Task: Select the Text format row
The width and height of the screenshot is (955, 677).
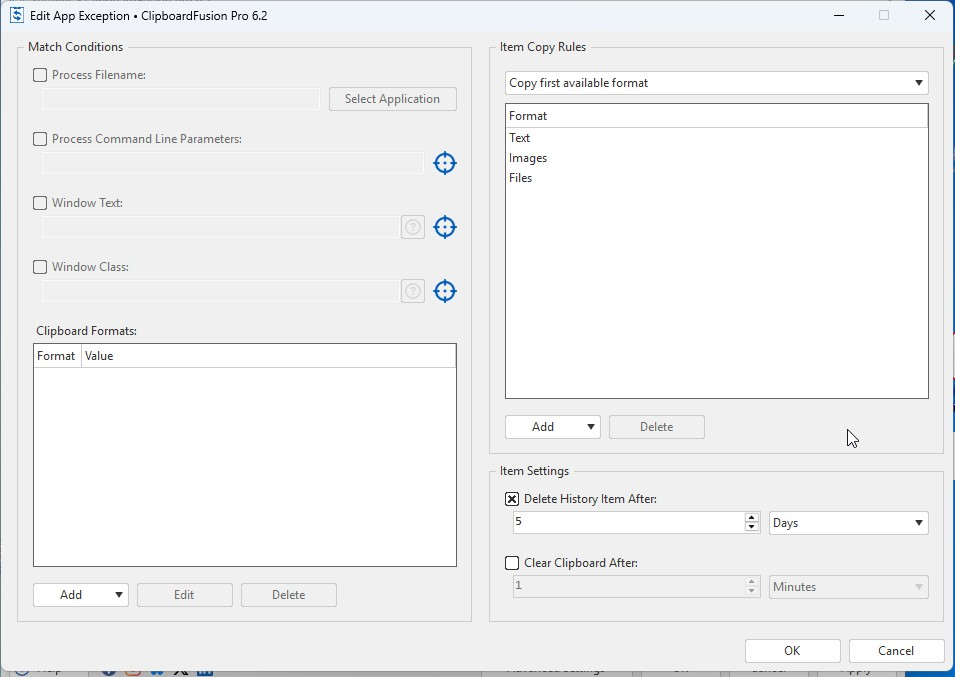Action: (520, 138)
